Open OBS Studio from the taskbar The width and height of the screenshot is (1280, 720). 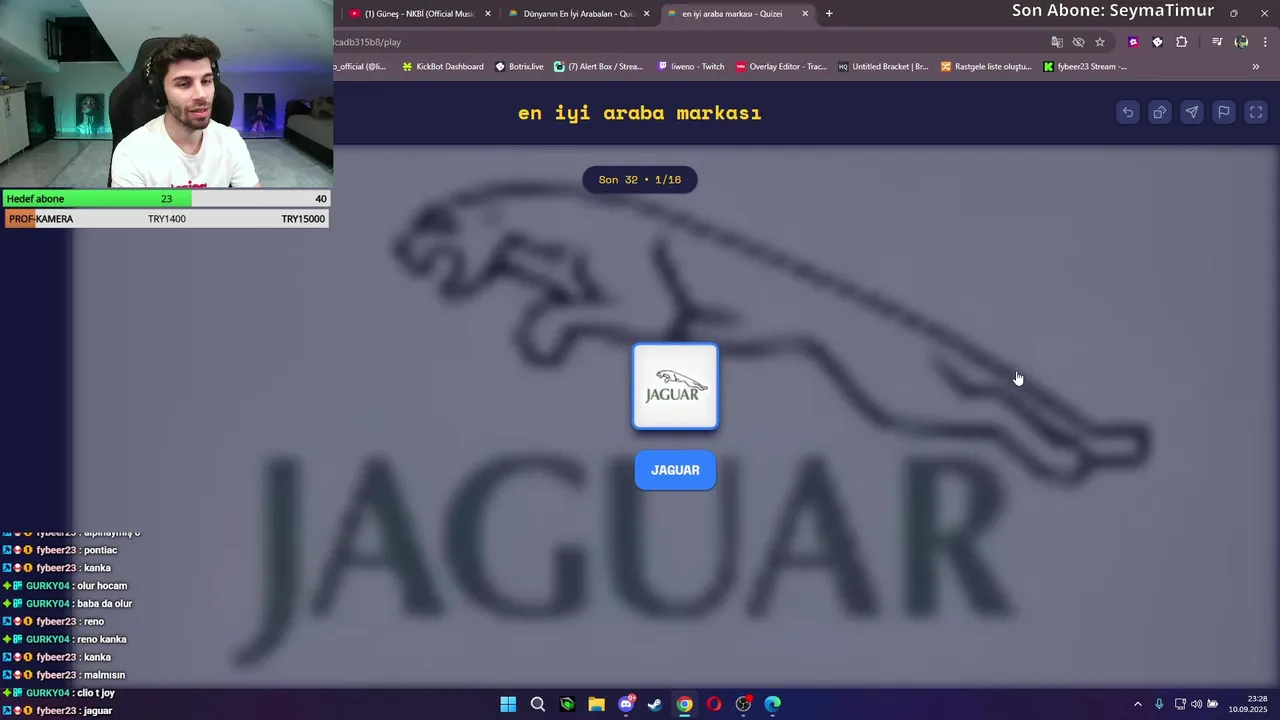(743, 704)
